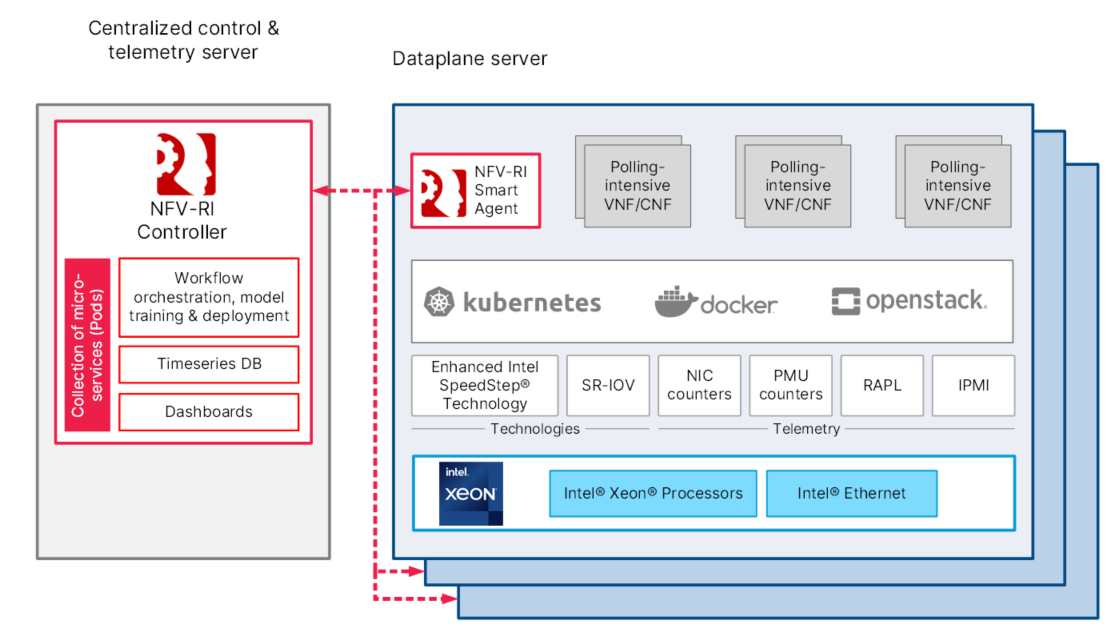Image resolution: width=1107 pixels, height=637 pixels.
Task: Click the Intel Ethernet block
Action: tap(852, 494)
